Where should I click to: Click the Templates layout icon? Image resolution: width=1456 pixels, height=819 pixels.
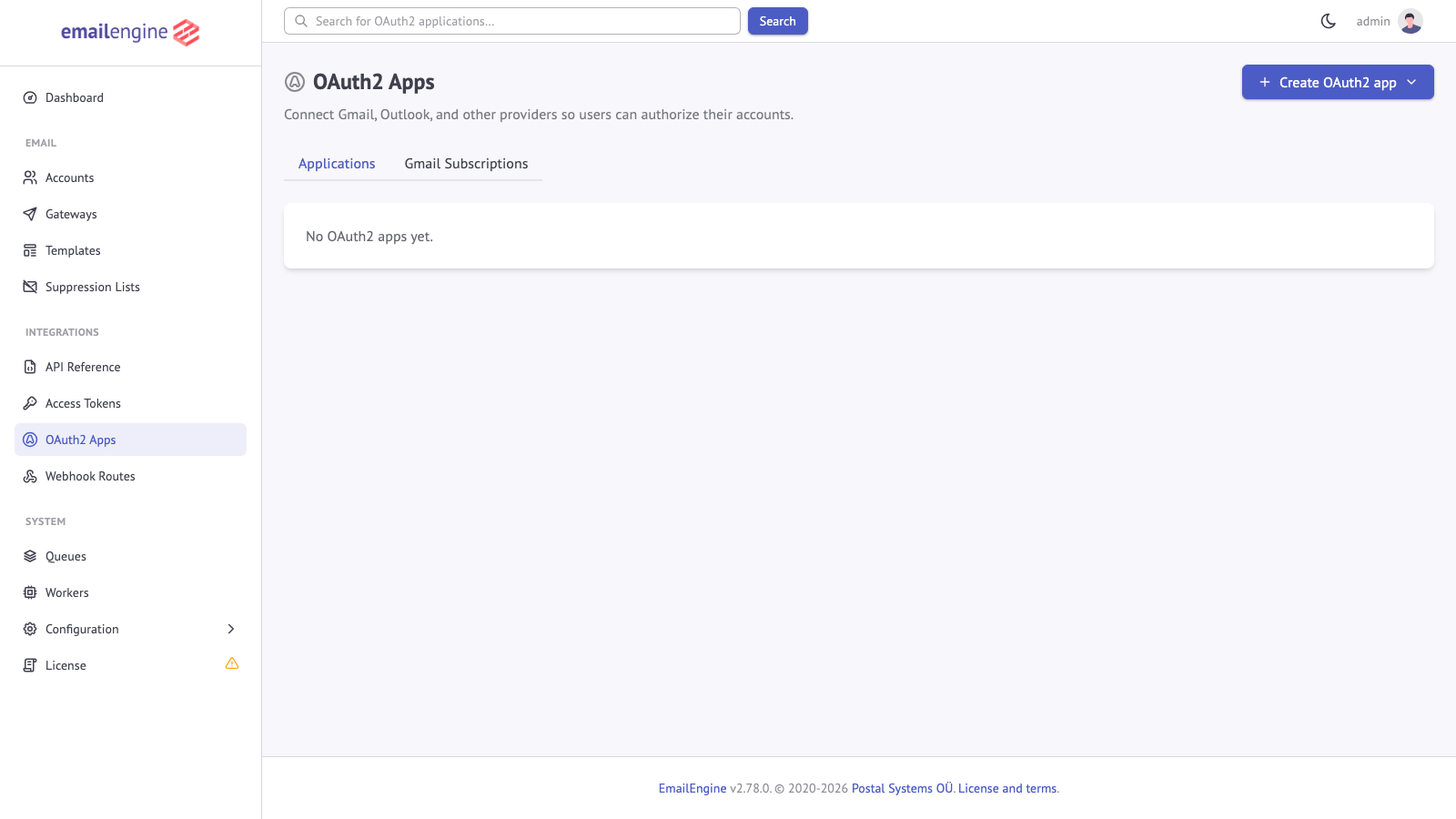[30, 250]
